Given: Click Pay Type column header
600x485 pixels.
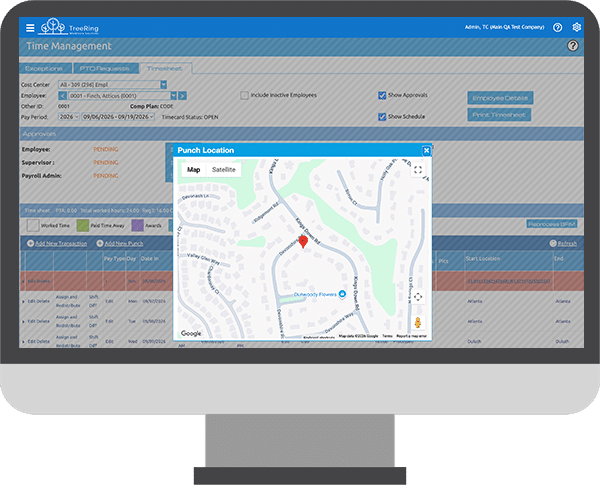Looking at the screenshot, I should [x=114, y=259].
